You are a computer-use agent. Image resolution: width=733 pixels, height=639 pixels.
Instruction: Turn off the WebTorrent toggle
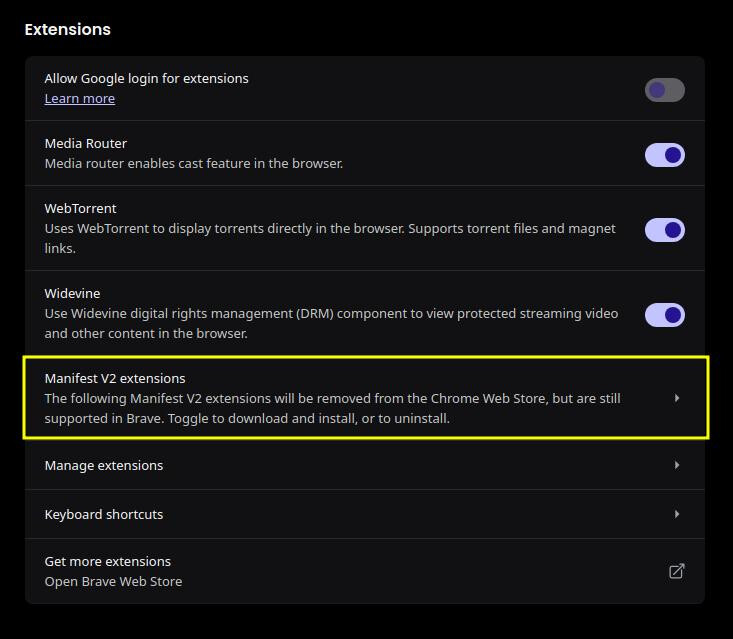point(665,230)
